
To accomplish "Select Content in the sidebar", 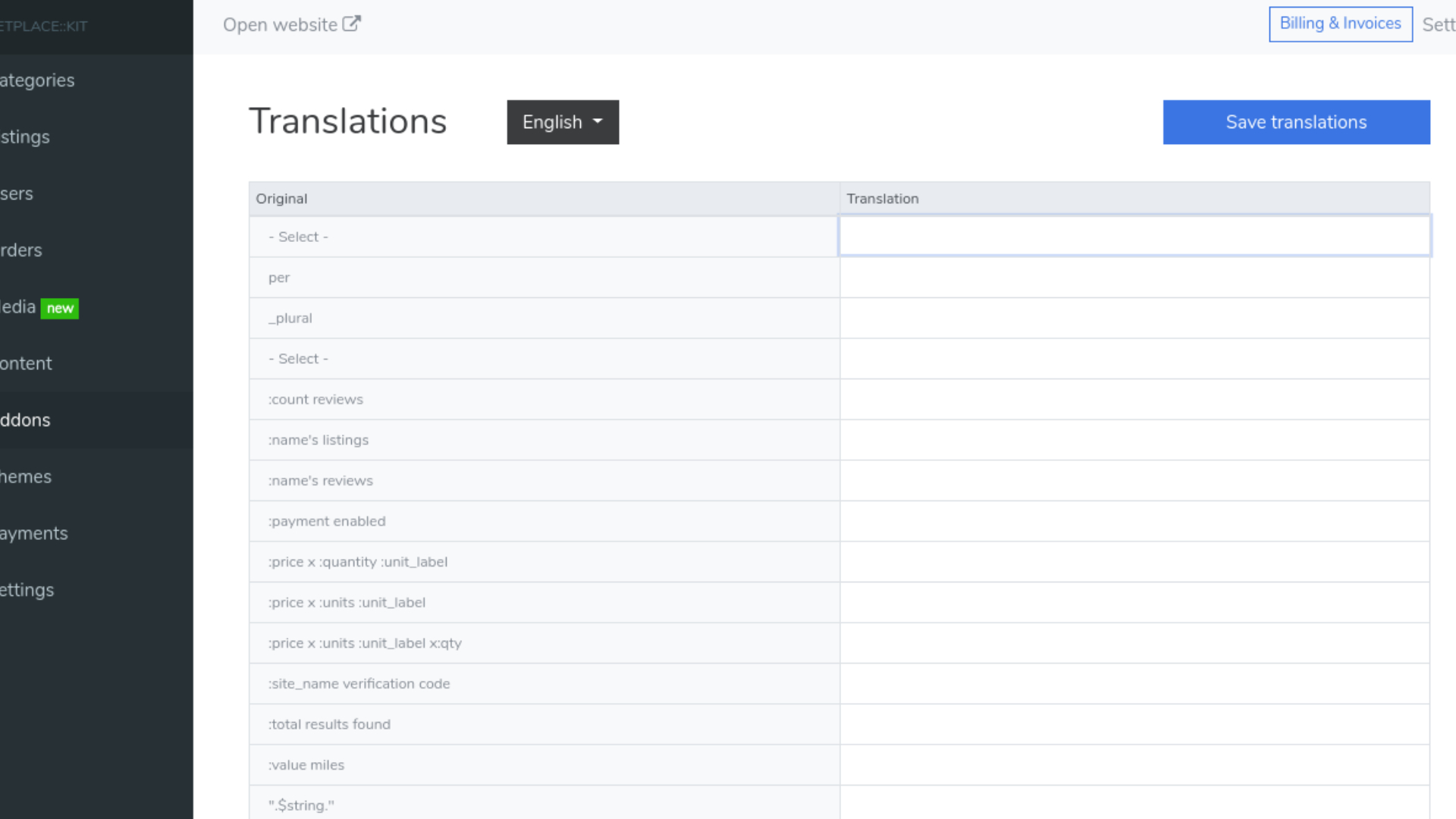I will 27,364.
